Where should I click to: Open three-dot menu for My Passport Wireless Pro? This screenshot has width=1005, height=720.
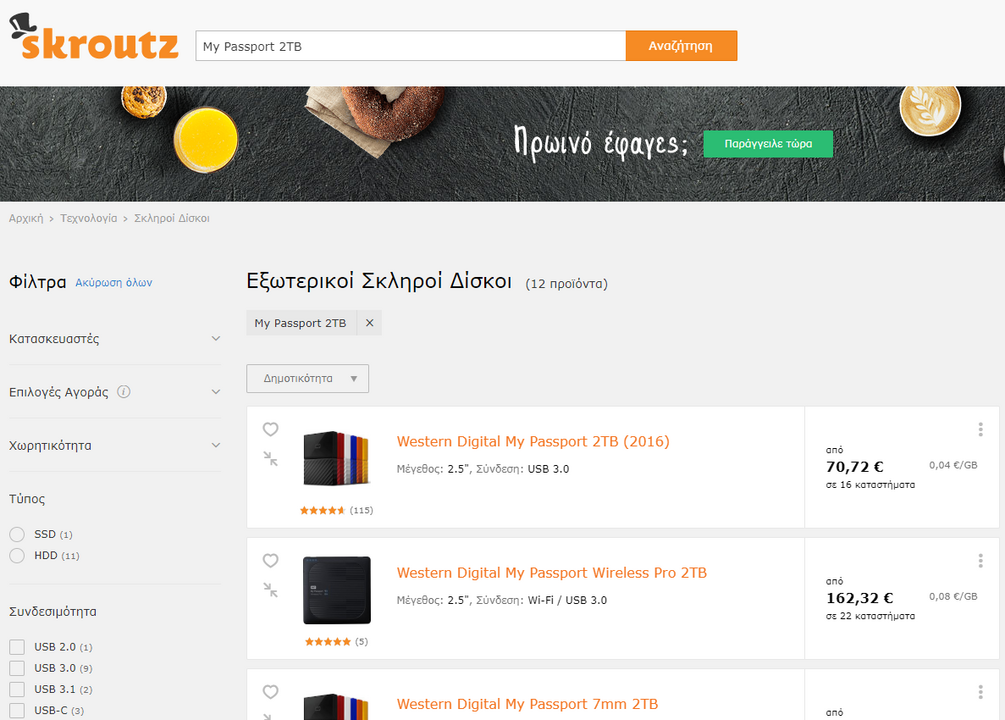980,561
